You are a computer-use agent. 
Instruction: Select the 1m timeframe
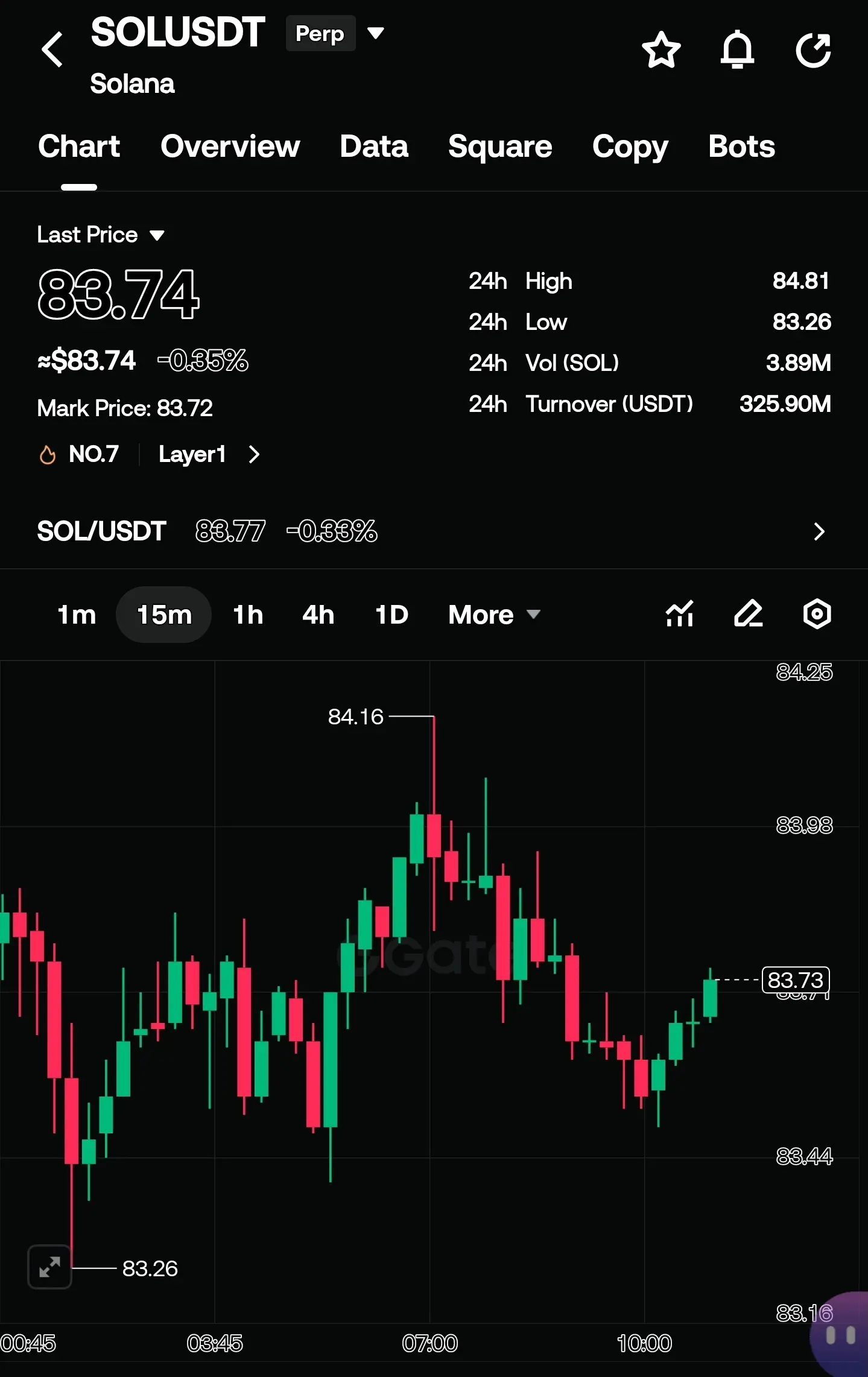[x=77, y=615]
